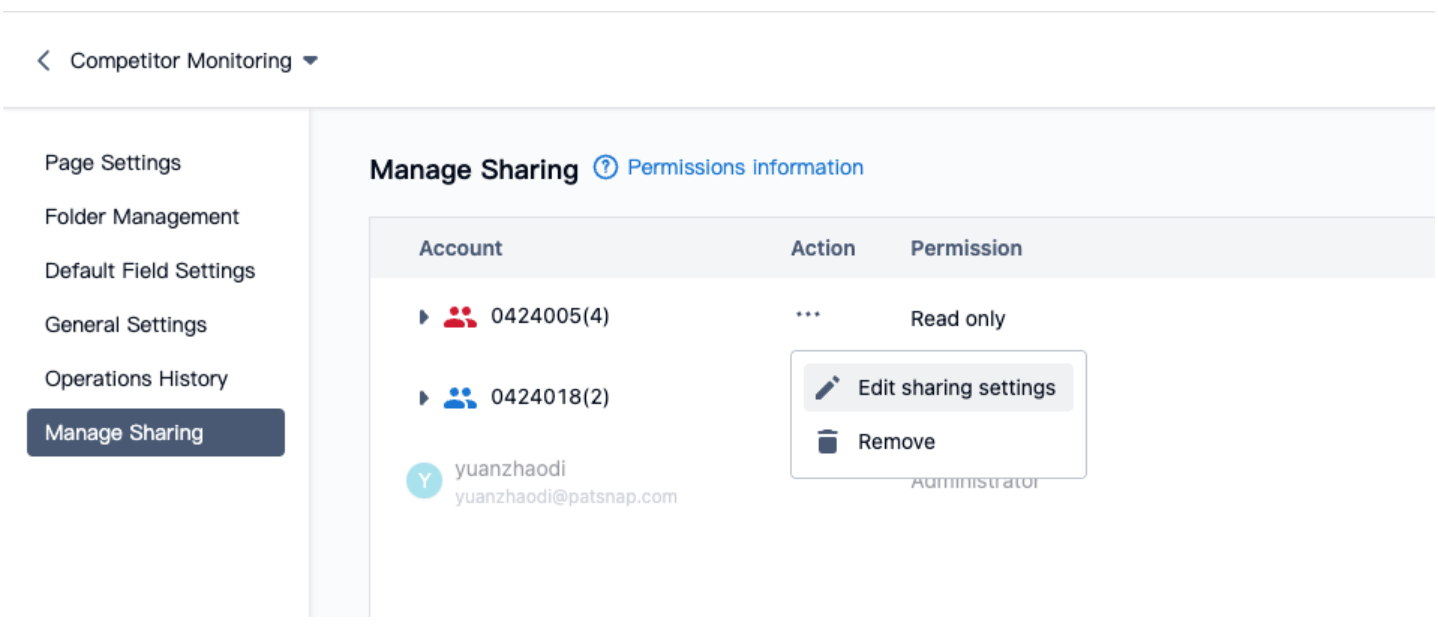
Task: Open Folder Management in the sidebar
Action: tap(142, 217)
